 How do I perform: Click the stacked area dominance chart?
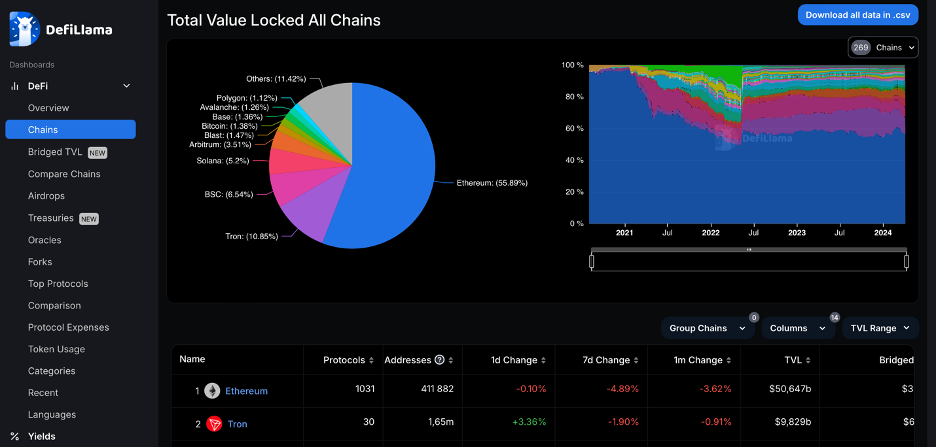(x=747, y=144)
